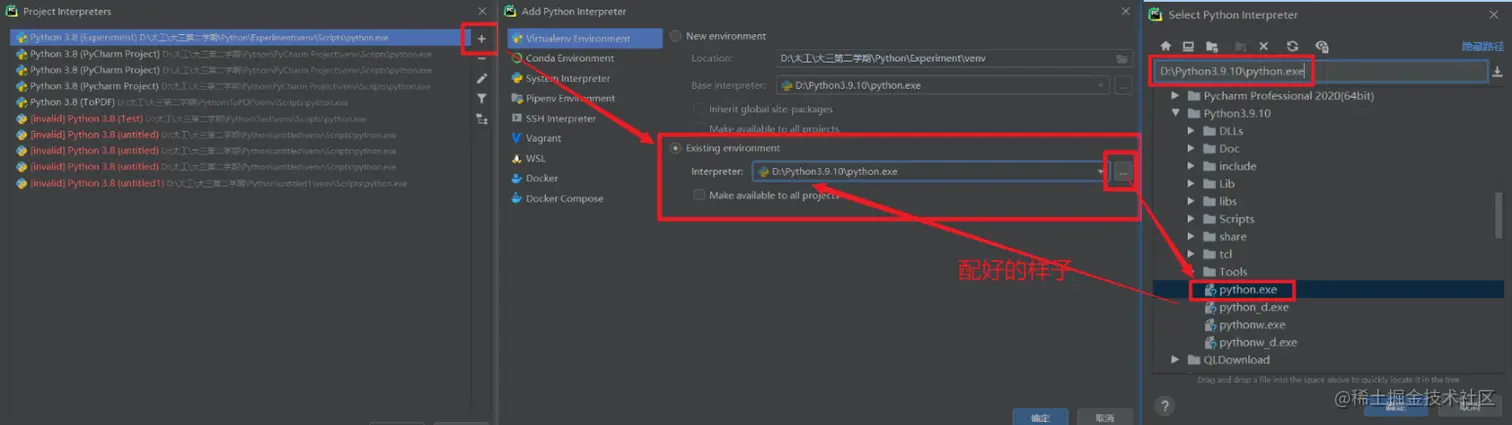The height and width of the screenshot is (425, 1512).
Task: Click the history arrow icon beside path field
Action: (1497, 72)
